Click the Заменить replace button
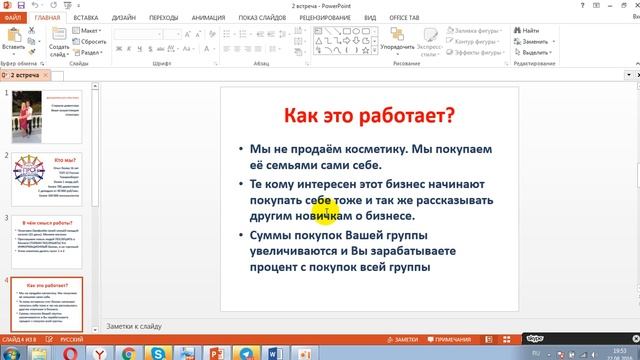This screenshot has width=640, height=360. click(534, 42)
